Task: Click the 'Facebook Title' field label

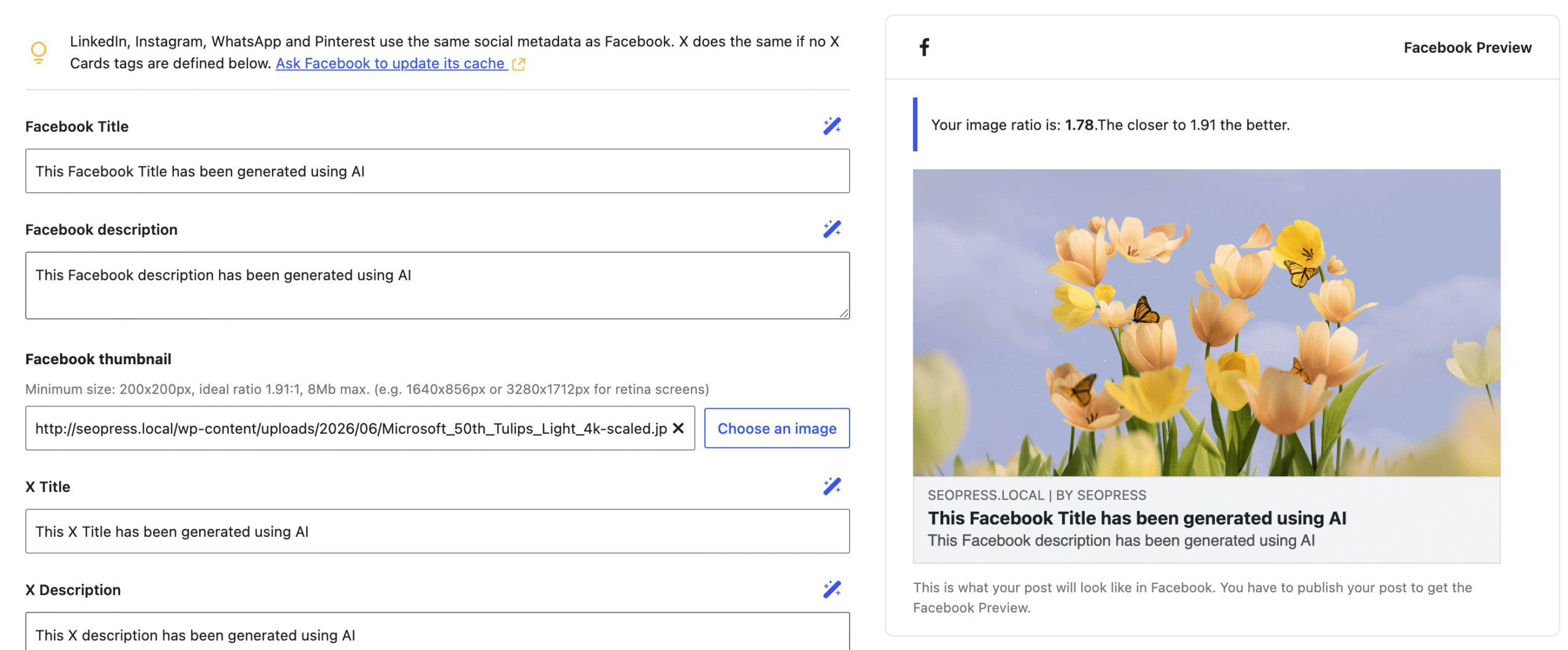Action: click(x=77, y=127)
